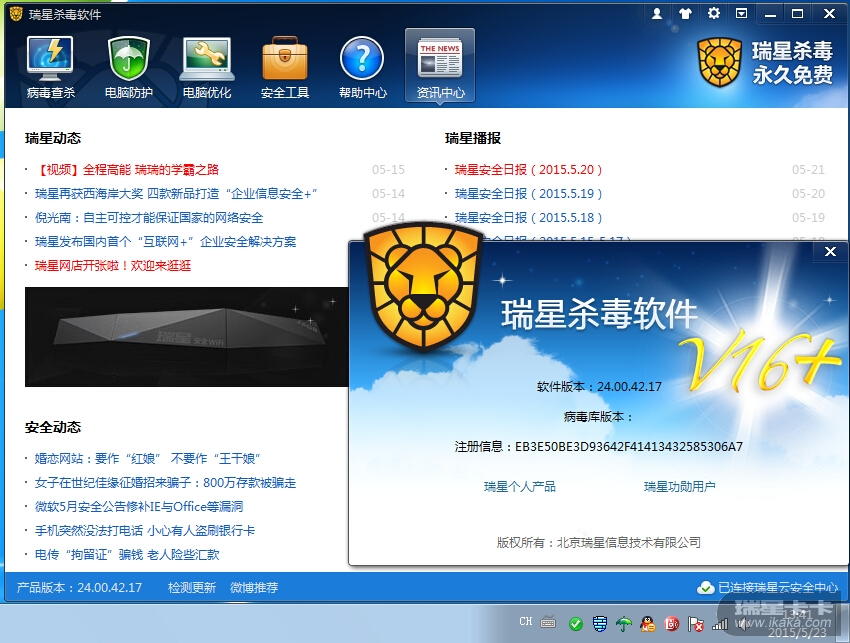Open article 瑞星发布国内首个互联网+企业安全解决方案

(165, 241)
